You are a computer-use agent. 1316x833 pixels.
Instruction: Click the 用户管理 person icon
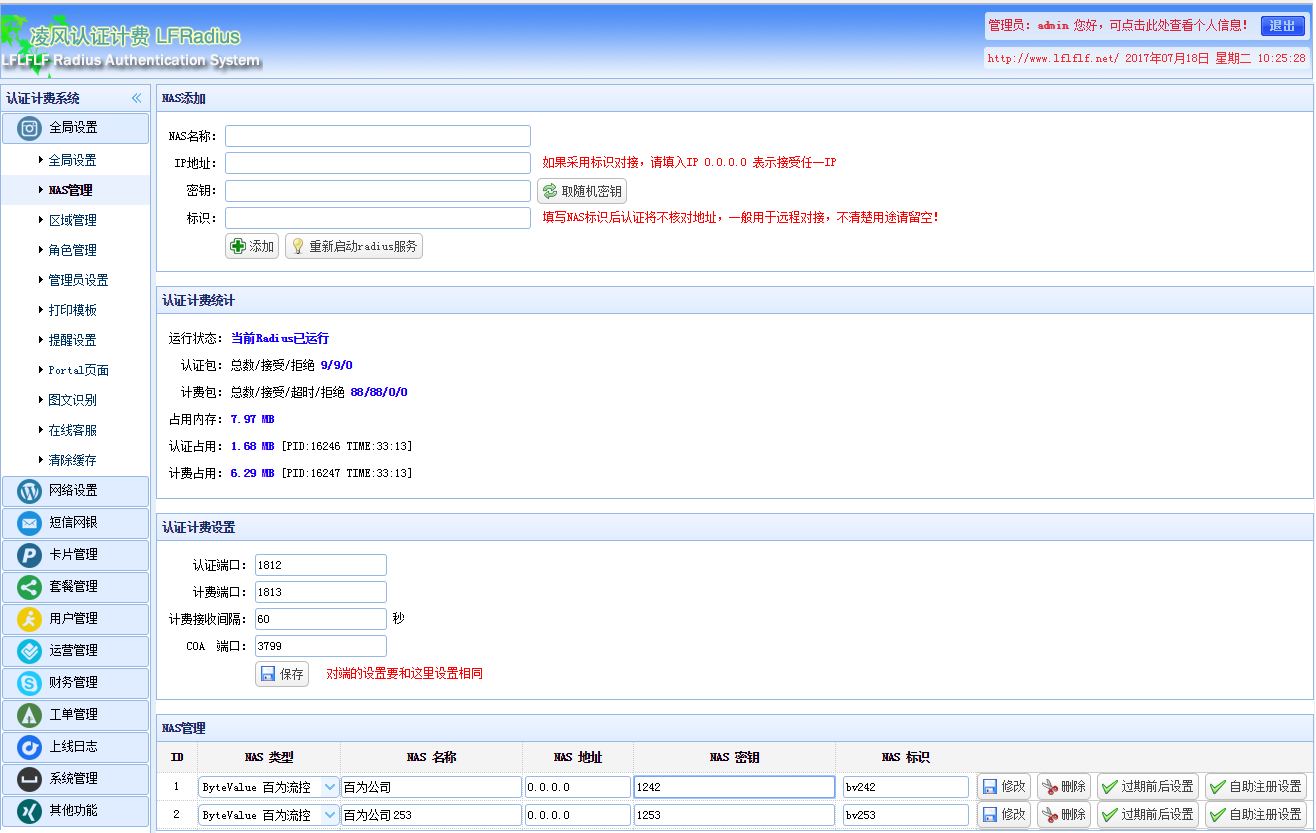pos(30,619)
